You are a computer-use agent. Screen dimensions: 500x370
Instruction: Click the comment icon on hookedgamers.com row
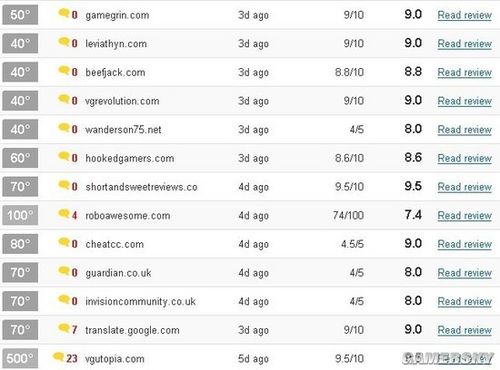tap(63, 156)
